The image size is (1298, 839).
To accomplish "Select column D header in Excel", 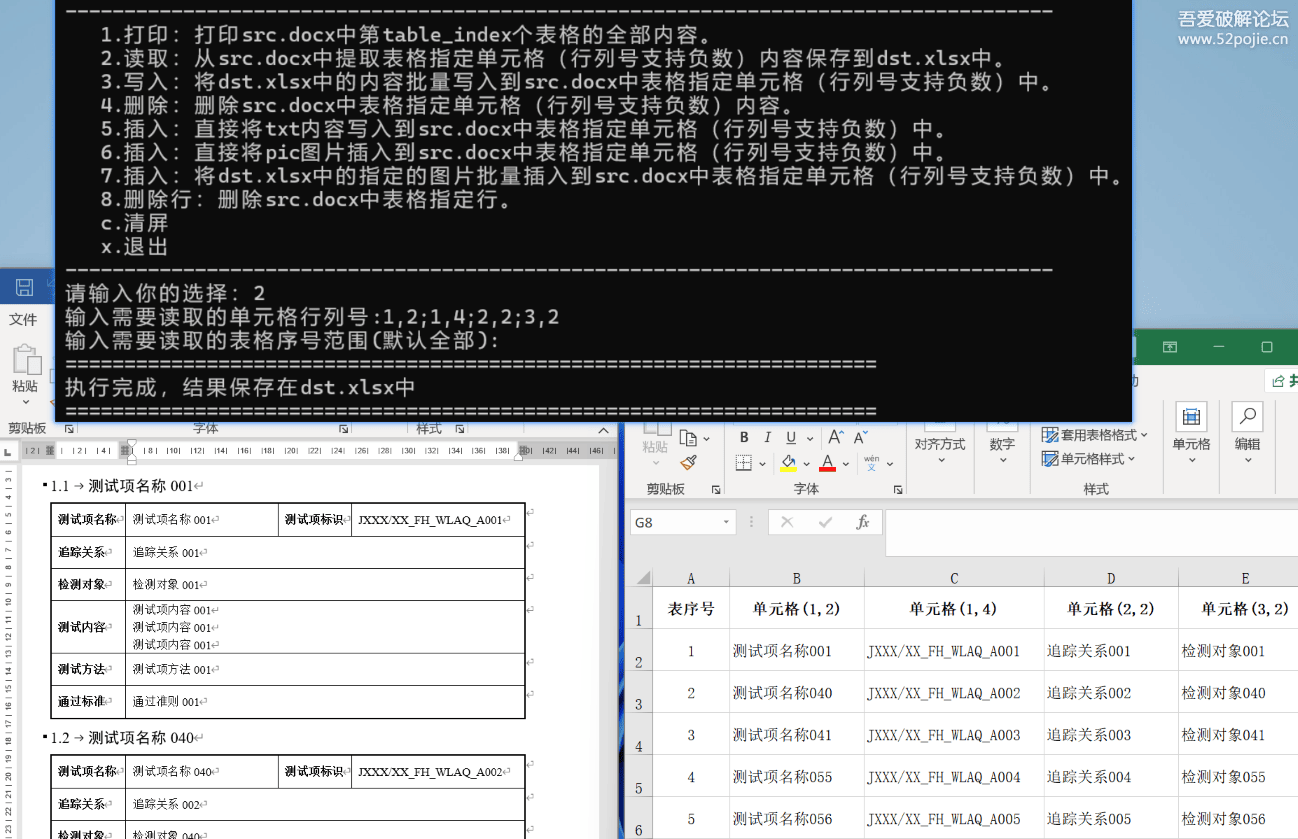I will [1111, 578].
